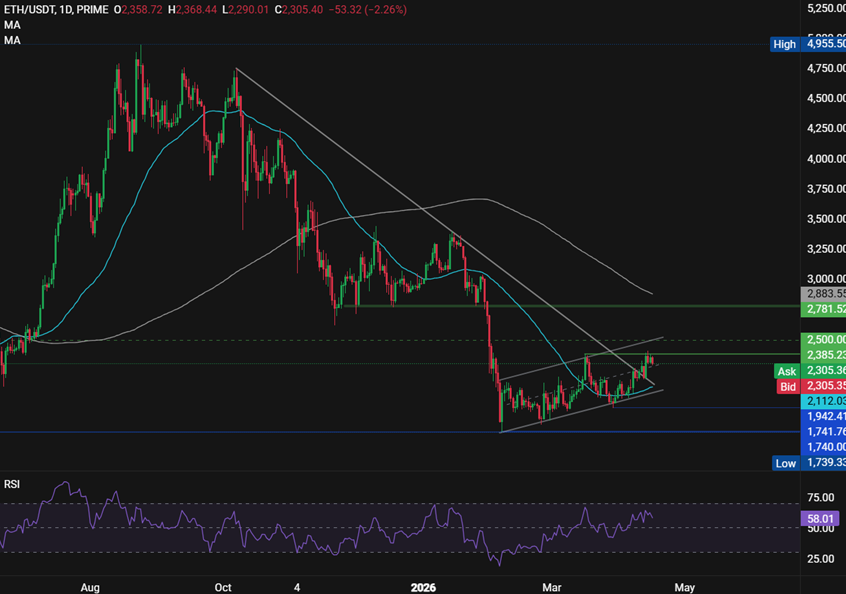The height and width of the screenshot is (594, 846).
Task: Select the 2,500.00 price level label
Action: click(x=820, y=340)
